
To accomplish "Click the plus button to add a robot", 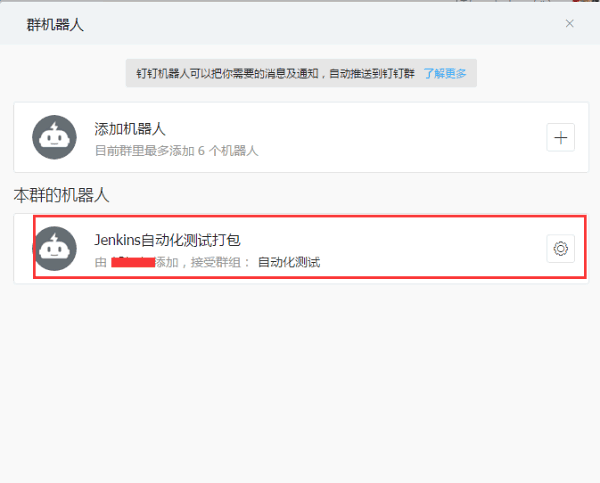I will [560, 137].
